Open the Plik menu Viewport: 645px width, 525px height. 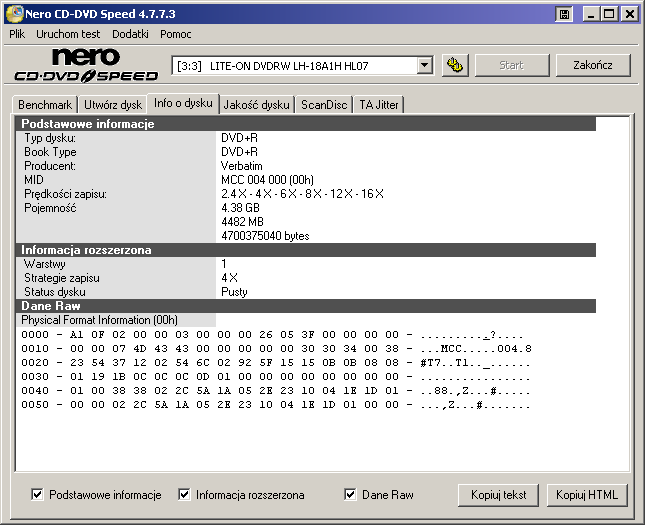click(17, 34)
